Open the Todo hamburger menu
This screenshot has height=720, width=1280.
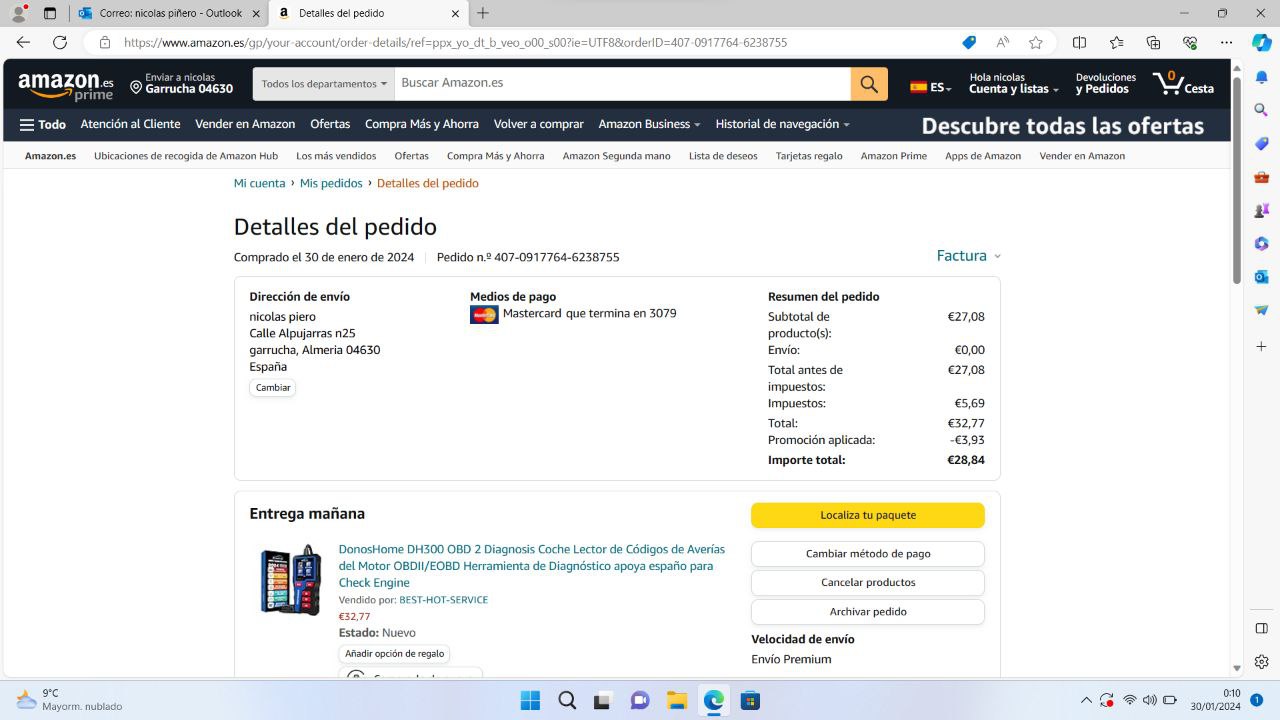(43, 125)
